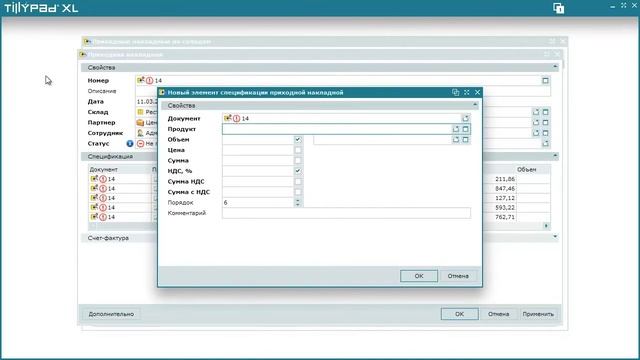Image resolution: width=640 pixels, height=360 pixels.
Task: Click Применить in the invoice window
Action: coord(538,314)
